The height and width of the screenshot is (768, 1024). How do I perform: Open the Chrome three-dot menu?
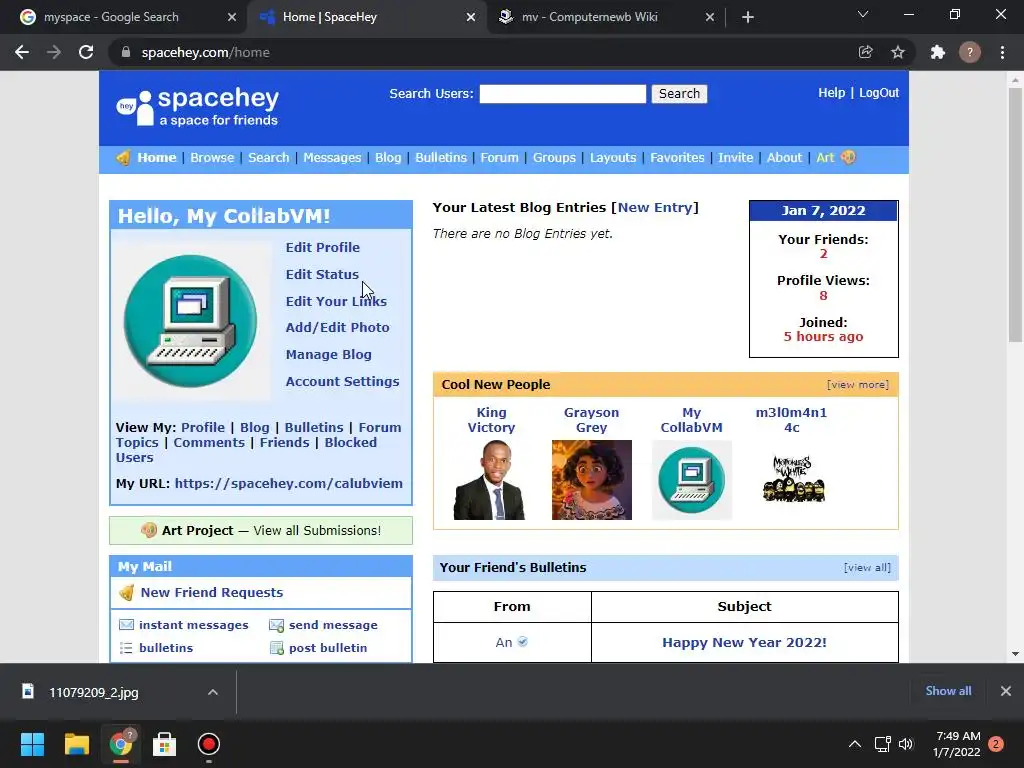coord(1002,52)
